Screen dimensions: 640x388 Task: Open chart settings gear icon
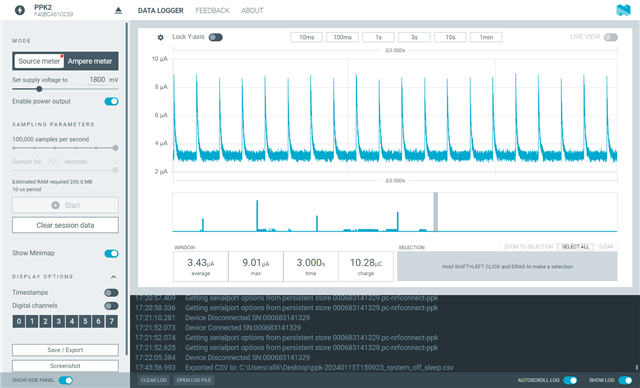(160, 38)
